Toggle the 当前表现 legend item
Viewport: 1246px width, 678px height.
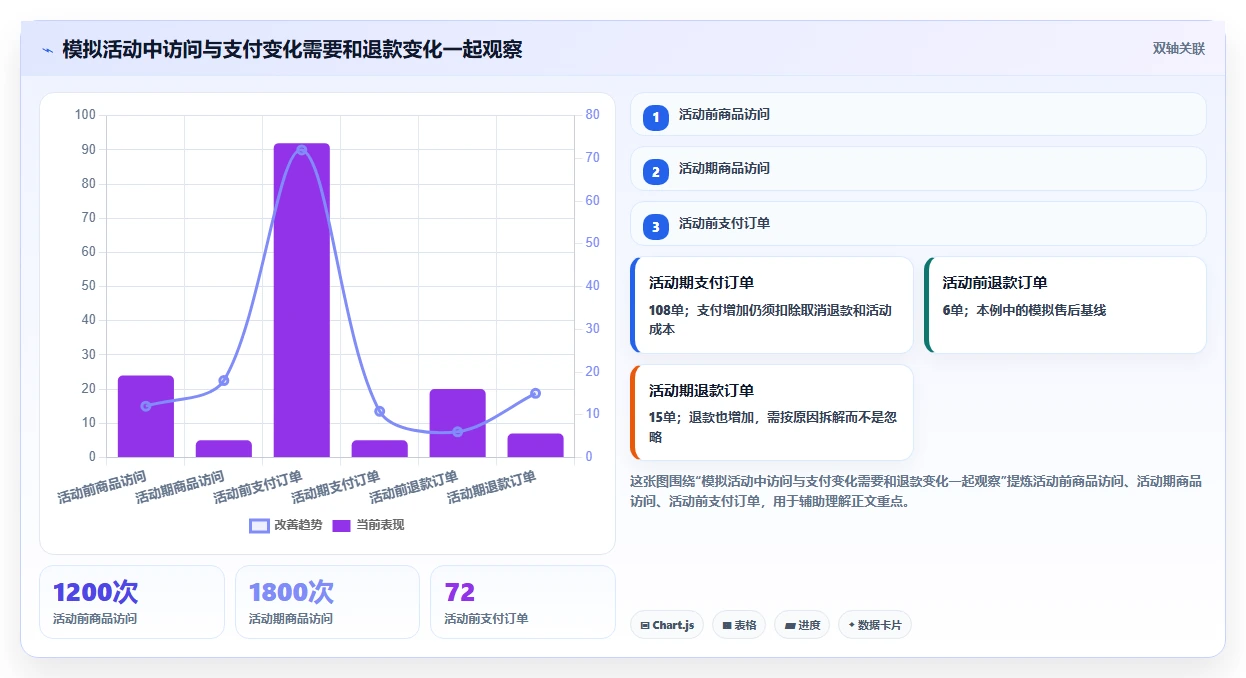click(x=368, y=525)
